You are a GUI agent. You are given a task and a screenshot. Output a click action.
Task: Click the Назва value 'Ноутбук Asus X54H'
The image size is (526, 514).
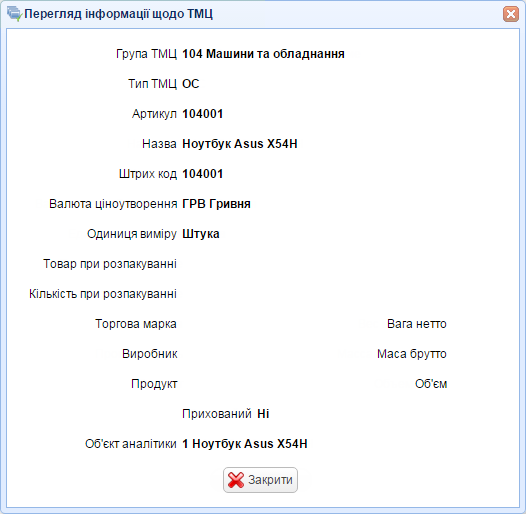(x=240, y=144)
